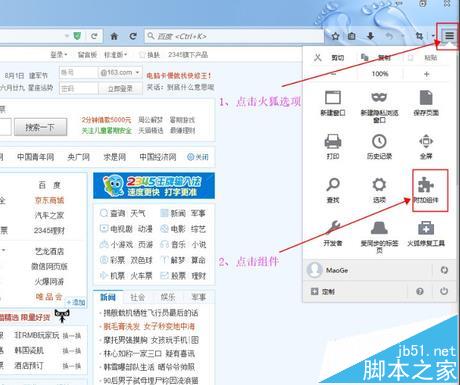
Task: Open 新建窗口 (new window) in menu
Action: pos(333,103)
